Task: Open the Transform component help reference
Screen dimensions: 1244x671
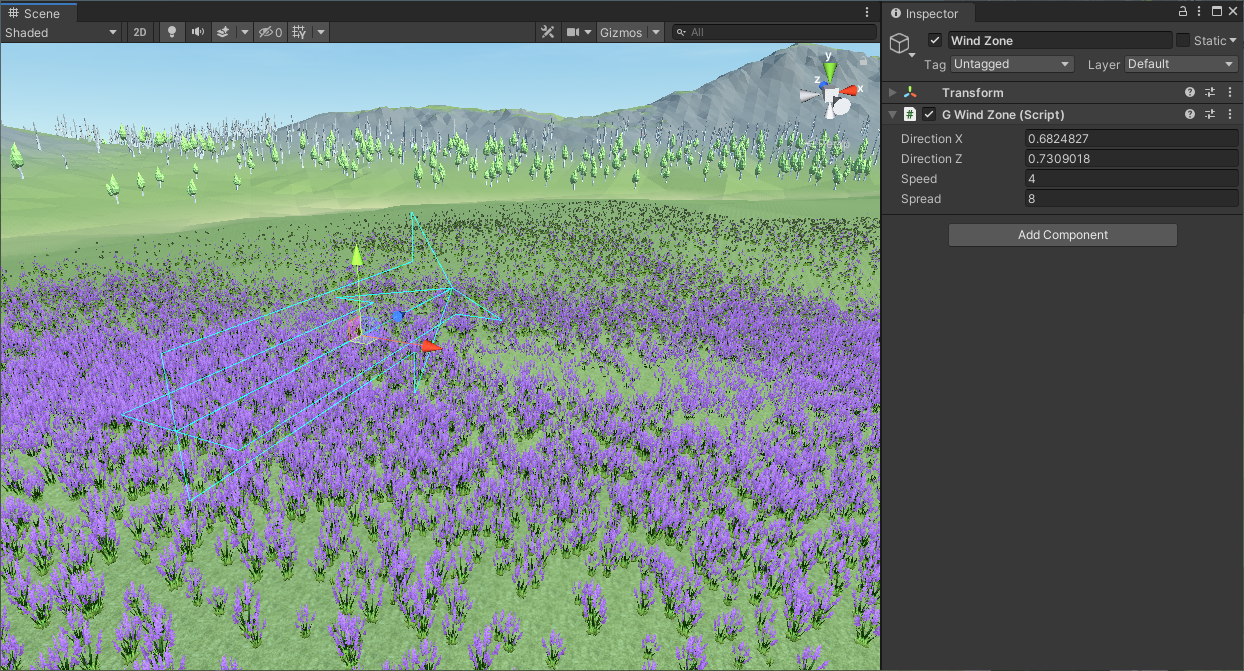Action: 1190,93
